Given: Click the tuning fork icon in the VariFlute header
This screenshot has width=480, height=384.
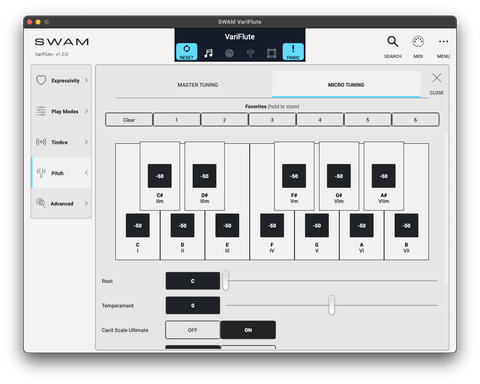Looking at the screenshot, I should 251,53.
